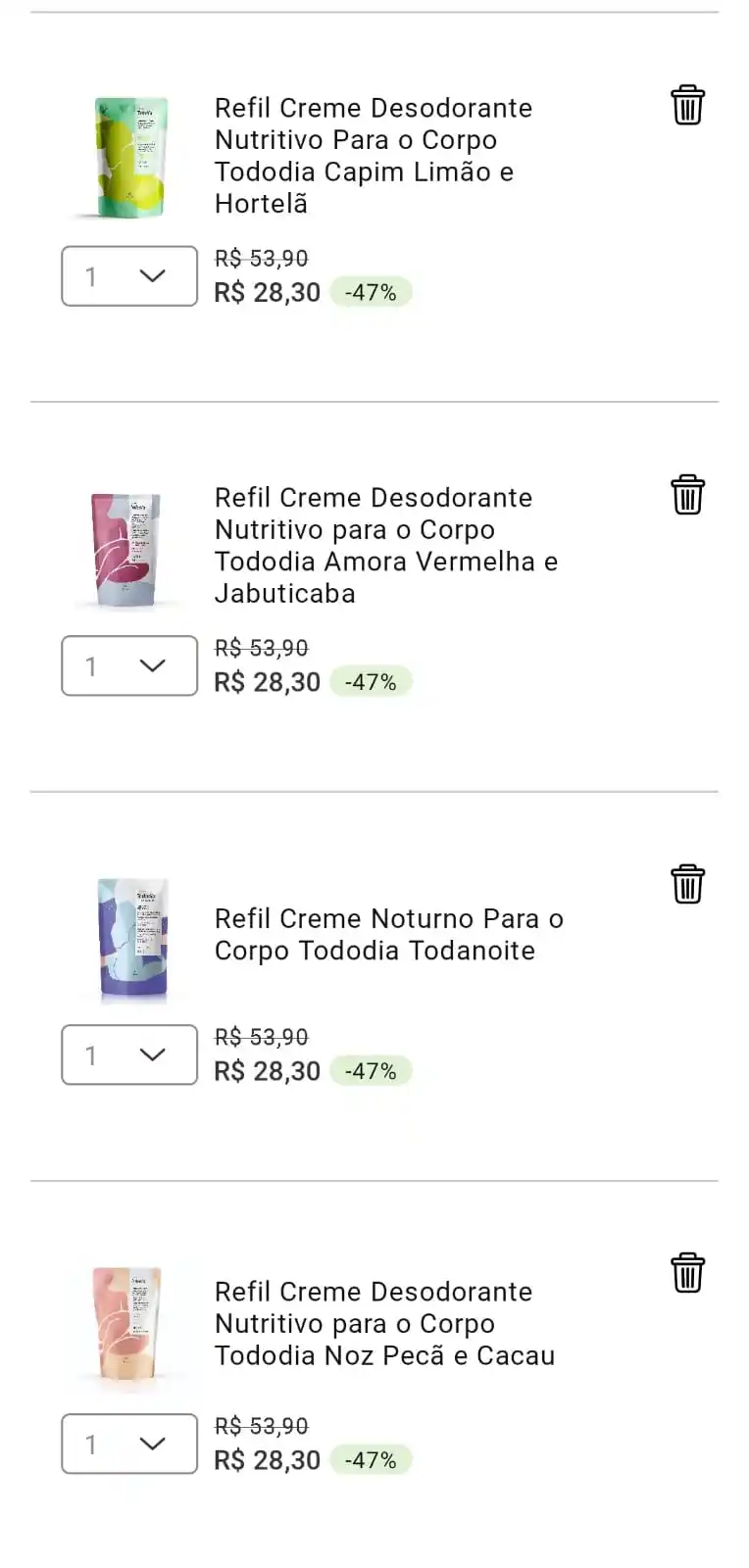Screen dimensions: 749x1568
Task: Click R$ 28,30 price of Amora Vermelha item
Action: (268, 682)
